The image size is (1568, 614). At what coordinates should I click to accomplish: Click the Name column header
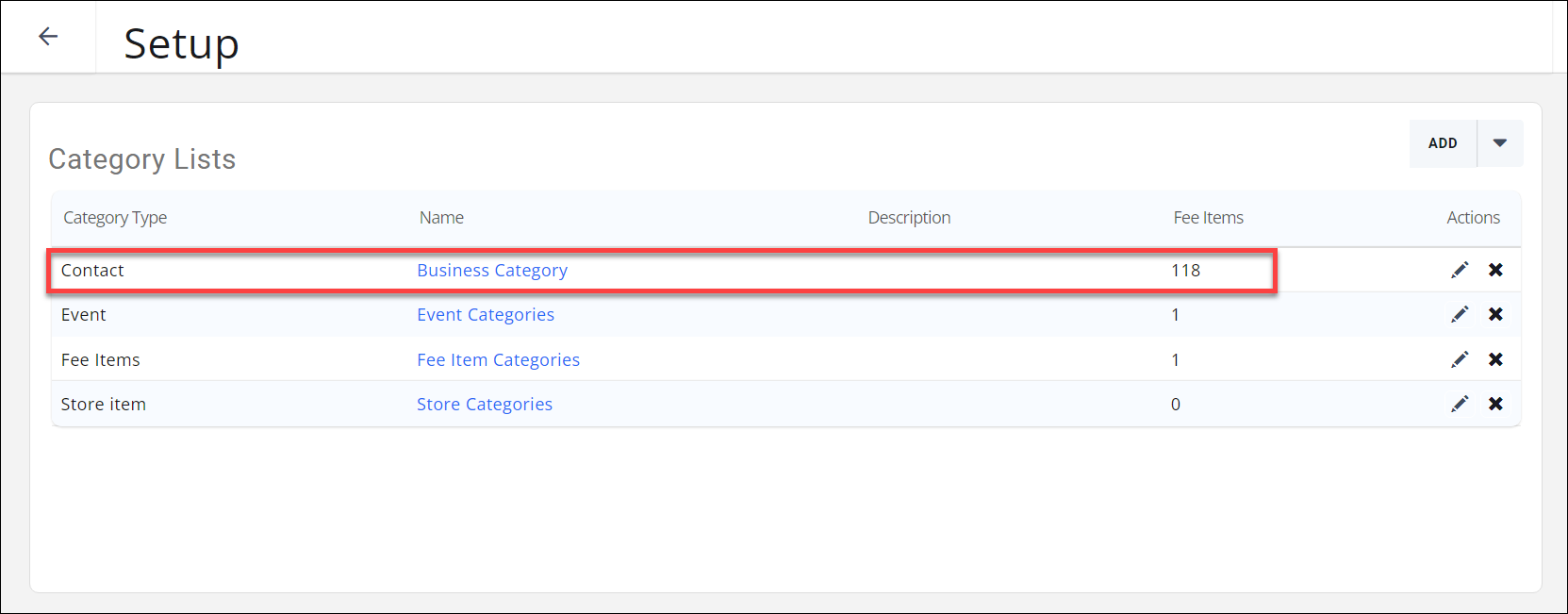(x=441, y=218)
